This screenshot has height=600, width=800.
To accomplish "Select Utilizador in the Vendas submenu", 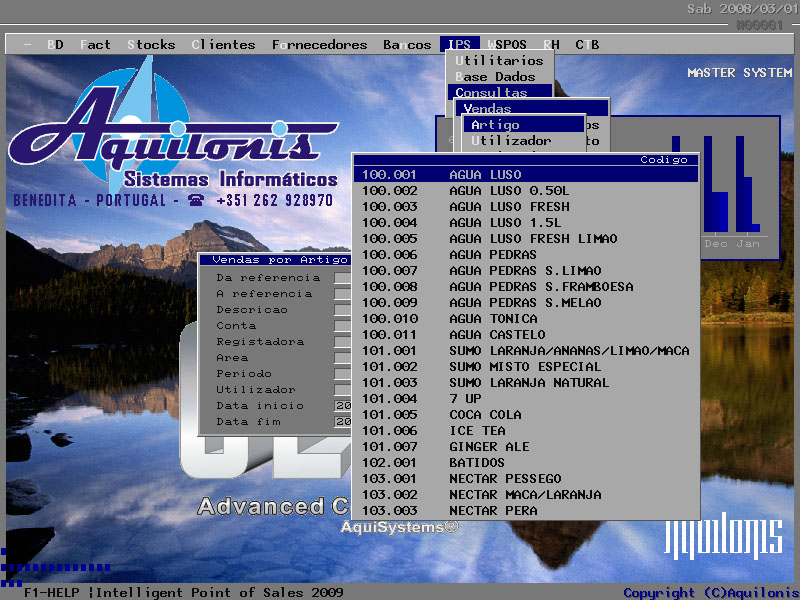I will click(x=511, y=141).
